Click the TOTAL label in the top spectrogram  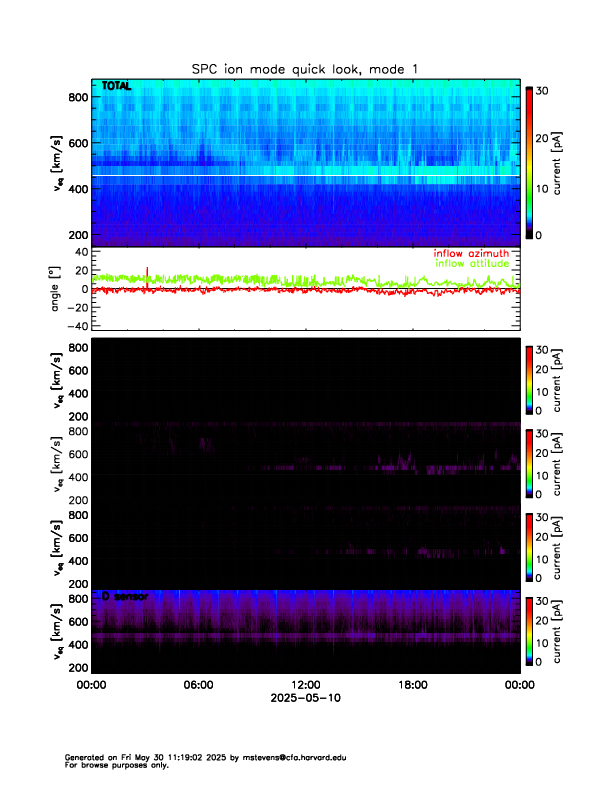[x=117, y=88]
